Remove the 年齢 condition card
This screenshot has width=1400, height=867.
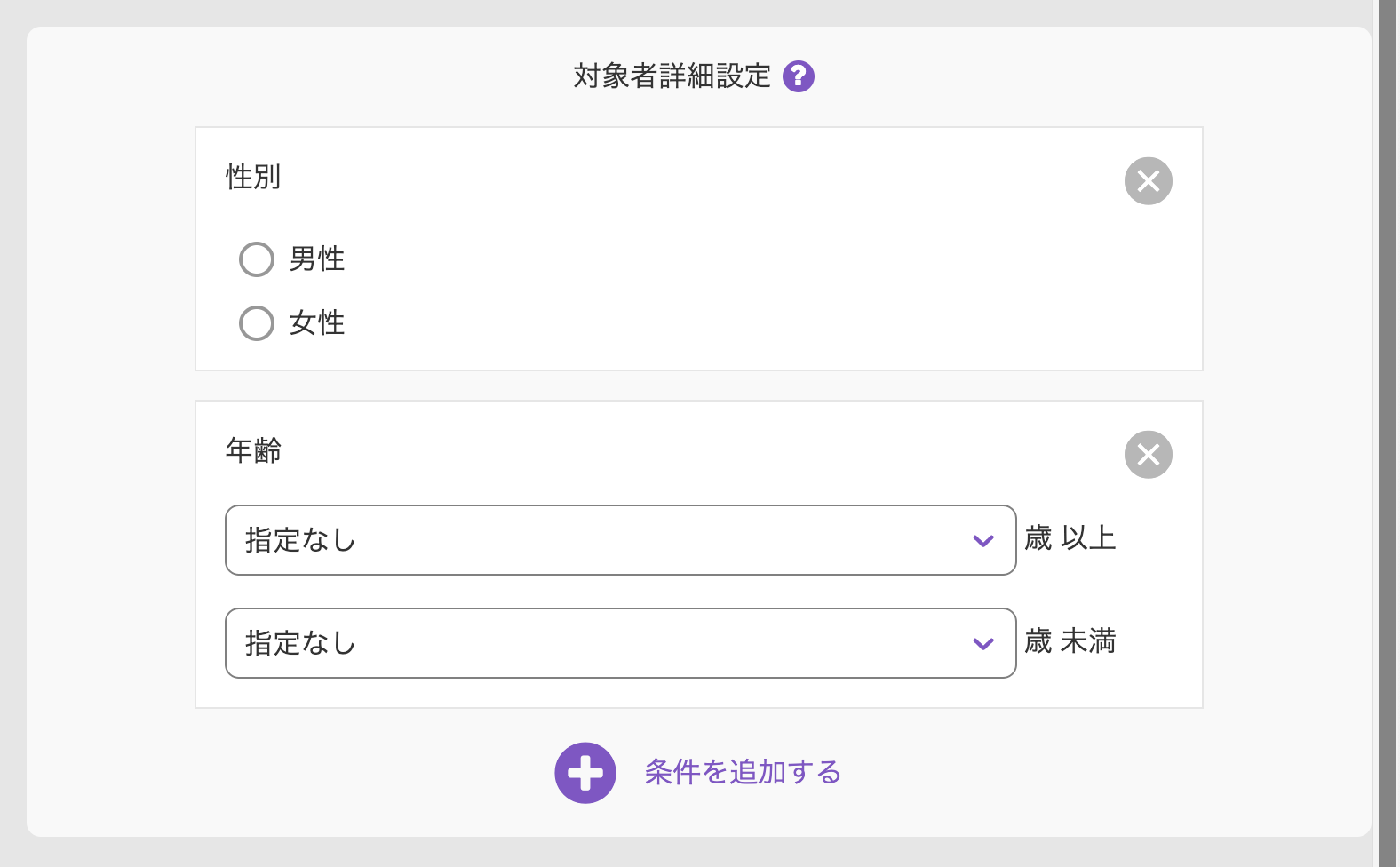click(1148, 455)
